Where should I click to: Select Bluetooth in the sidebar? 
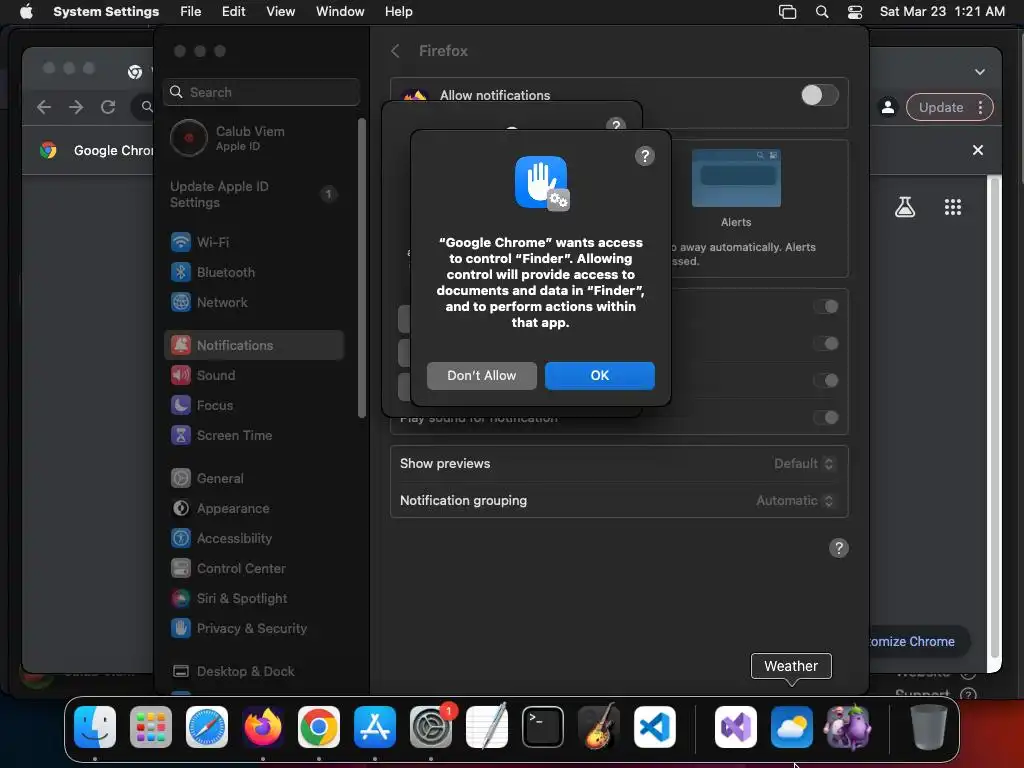[255, 272]
